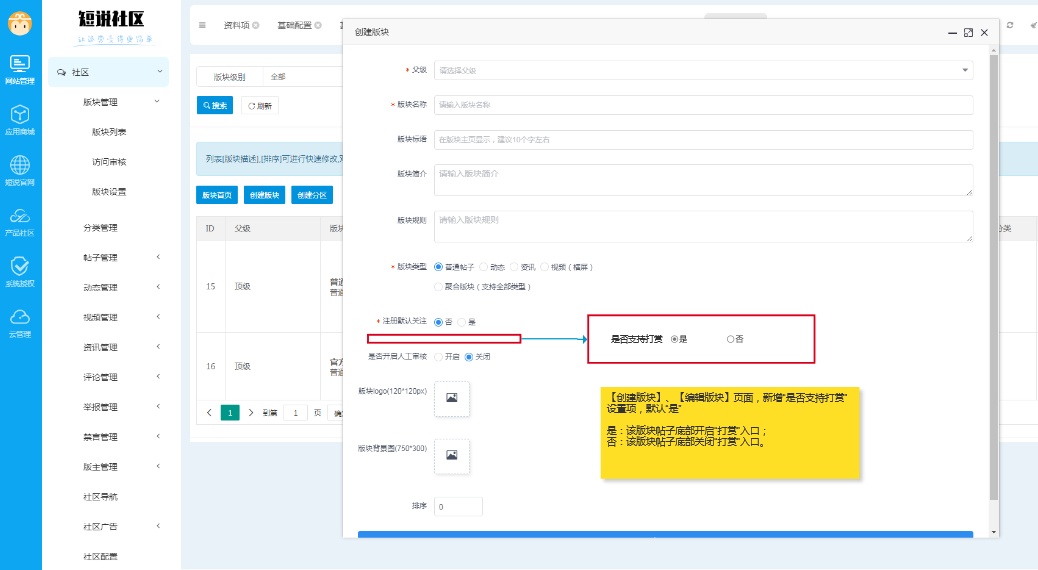1038x570 pixels.
Task: Expand 版主管理 submenu
Action: tap(158, 466)
